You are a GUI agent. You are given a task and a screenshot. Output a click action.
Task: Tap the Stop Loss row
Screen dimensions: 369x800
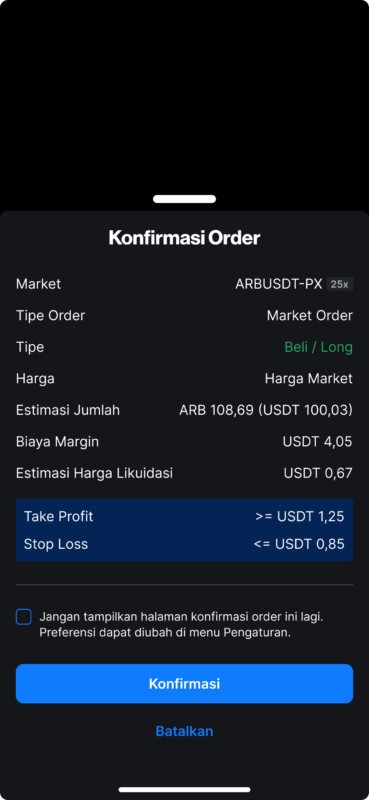184,544
